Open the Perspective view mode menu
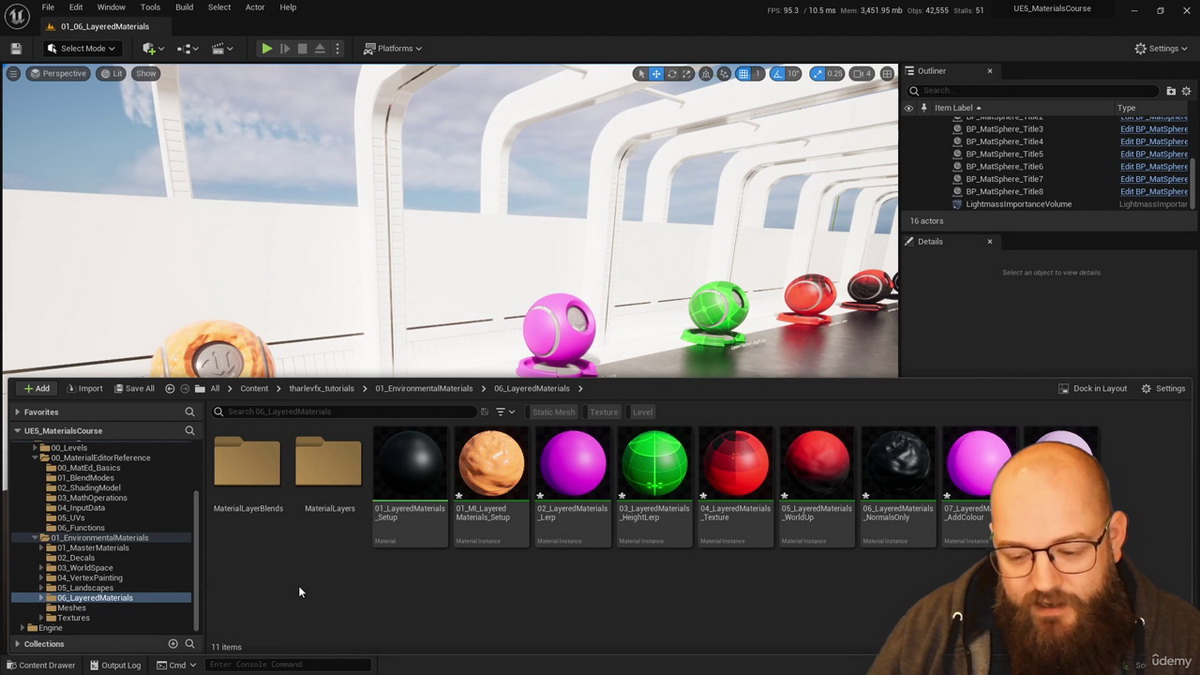1200x675 pixels. tap(58, 73)
